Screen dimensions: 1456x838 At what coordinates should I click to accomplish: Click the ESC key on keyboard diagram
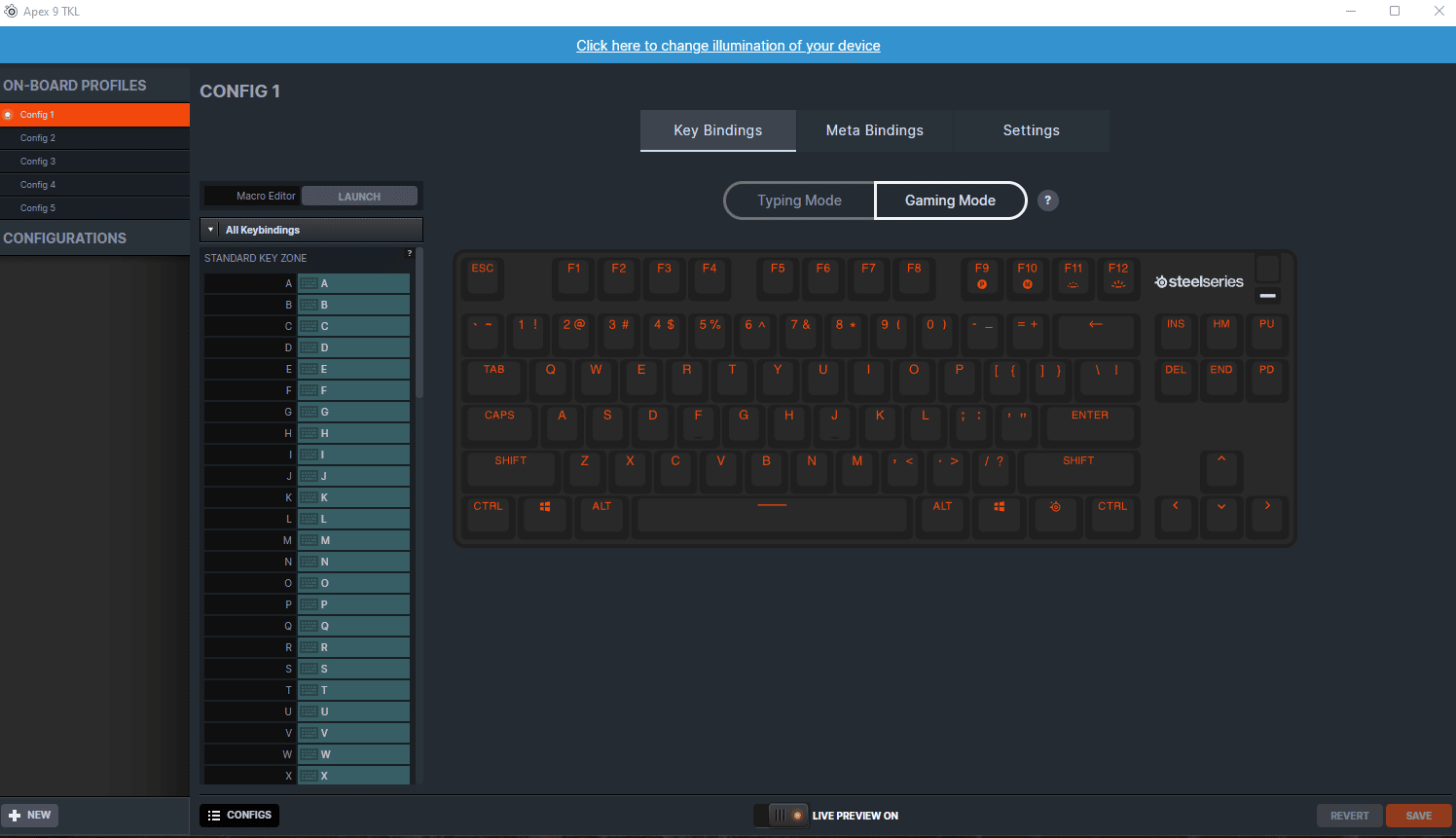click(483, 278)
